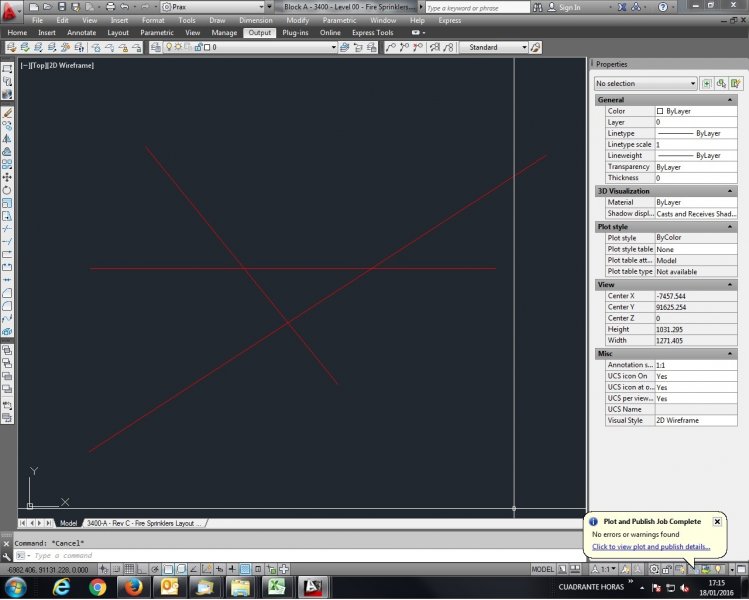Click the Bring to Front draw order icon
This screenshot has height=600, width=749.
click(7, 350)
